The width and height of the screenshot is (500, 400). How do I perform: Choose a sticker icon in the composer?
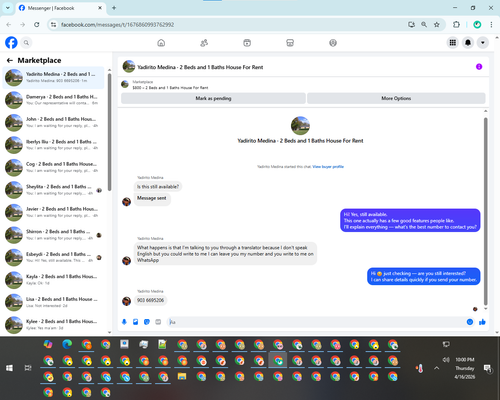pyautogui.click(x=147, y=322)
